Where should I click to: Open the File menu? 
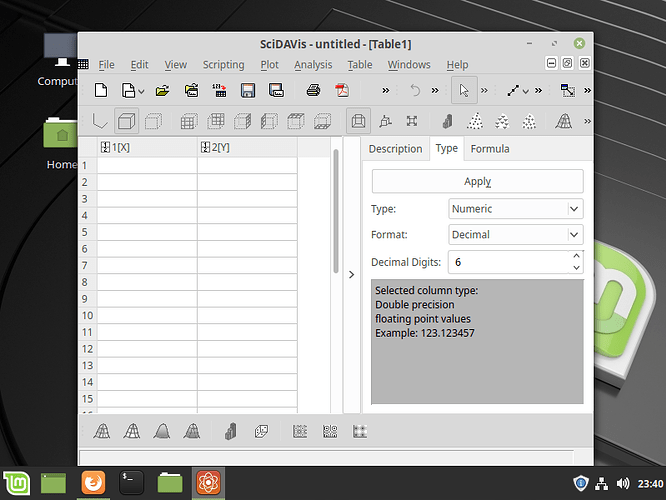click(x=106, y=65)
